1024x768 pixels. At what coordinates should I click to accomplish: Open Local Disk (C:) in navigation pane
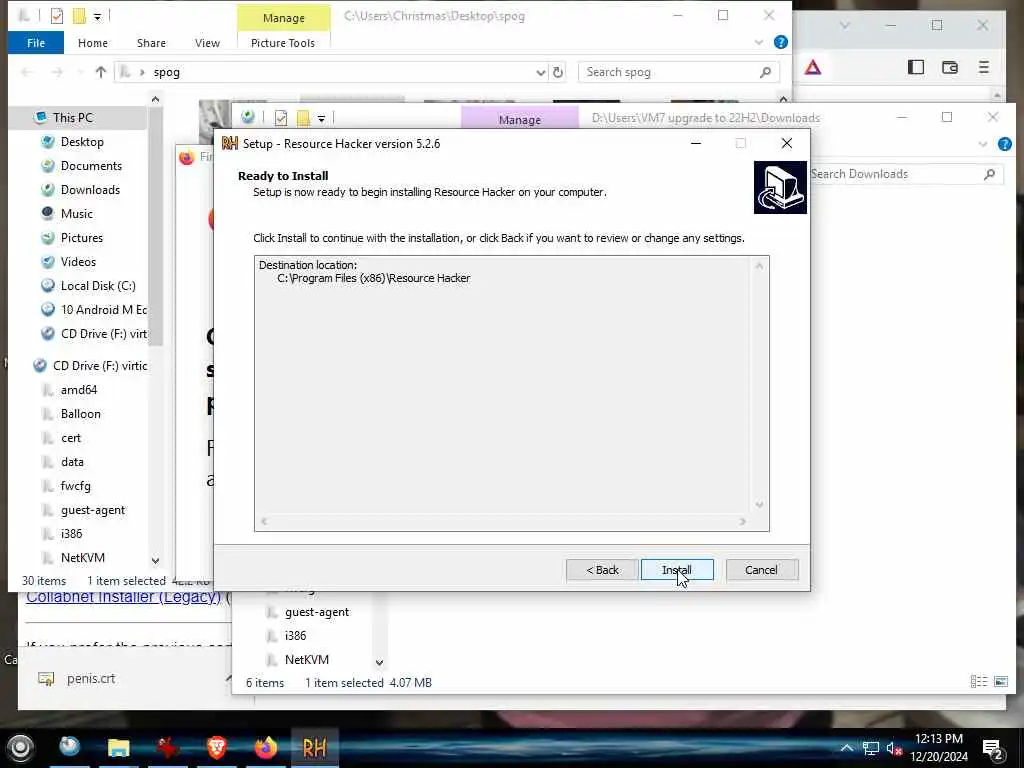pyautogui.click(x=98, y=286)
